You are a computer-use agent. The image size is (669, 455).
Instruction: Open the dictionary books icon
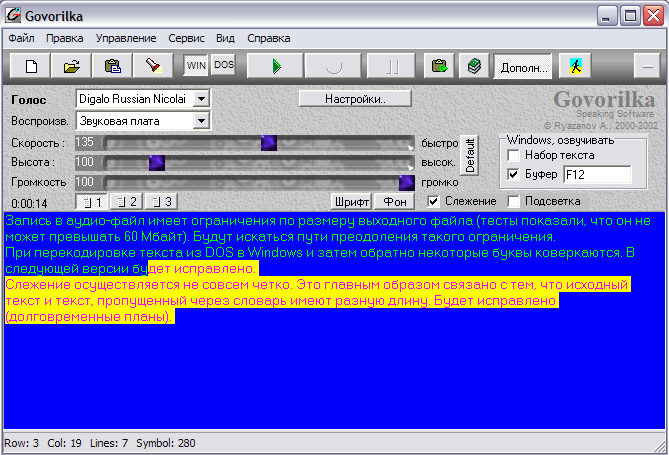coord(474,66)
